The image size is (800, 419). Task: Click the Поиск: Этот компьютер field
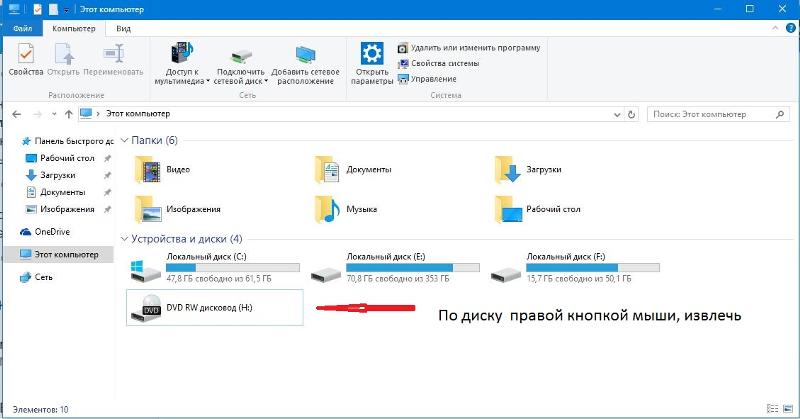pyautogui.click(x=718, y=114)
